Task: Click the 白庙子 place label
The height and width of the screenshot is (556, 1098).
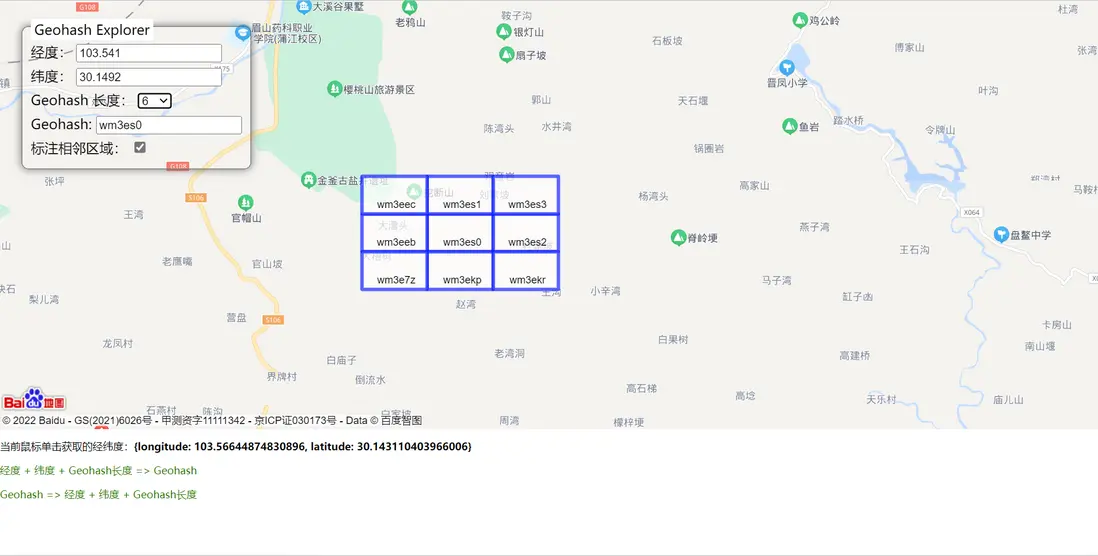Action: coord(342,360)
